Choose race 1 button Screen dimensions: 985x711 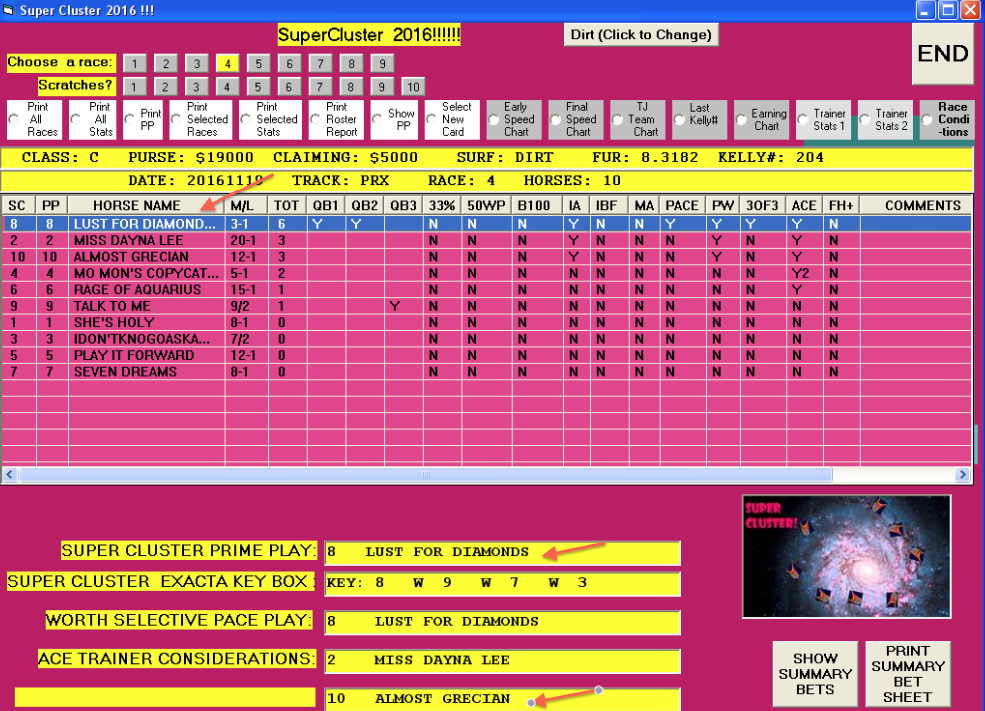[x=134, y=63]
